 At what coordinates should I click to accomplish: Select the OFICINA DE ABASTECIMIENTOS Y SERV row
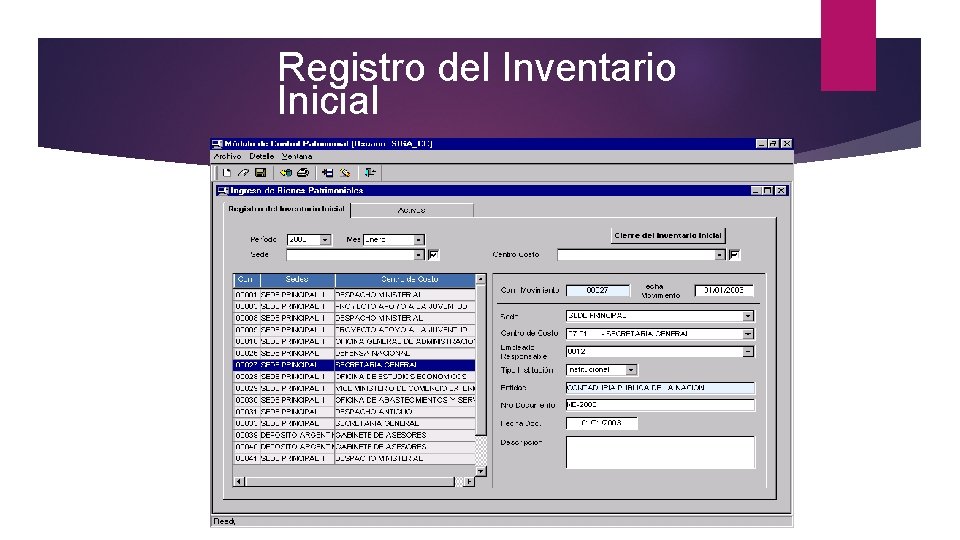pos(354,400)
